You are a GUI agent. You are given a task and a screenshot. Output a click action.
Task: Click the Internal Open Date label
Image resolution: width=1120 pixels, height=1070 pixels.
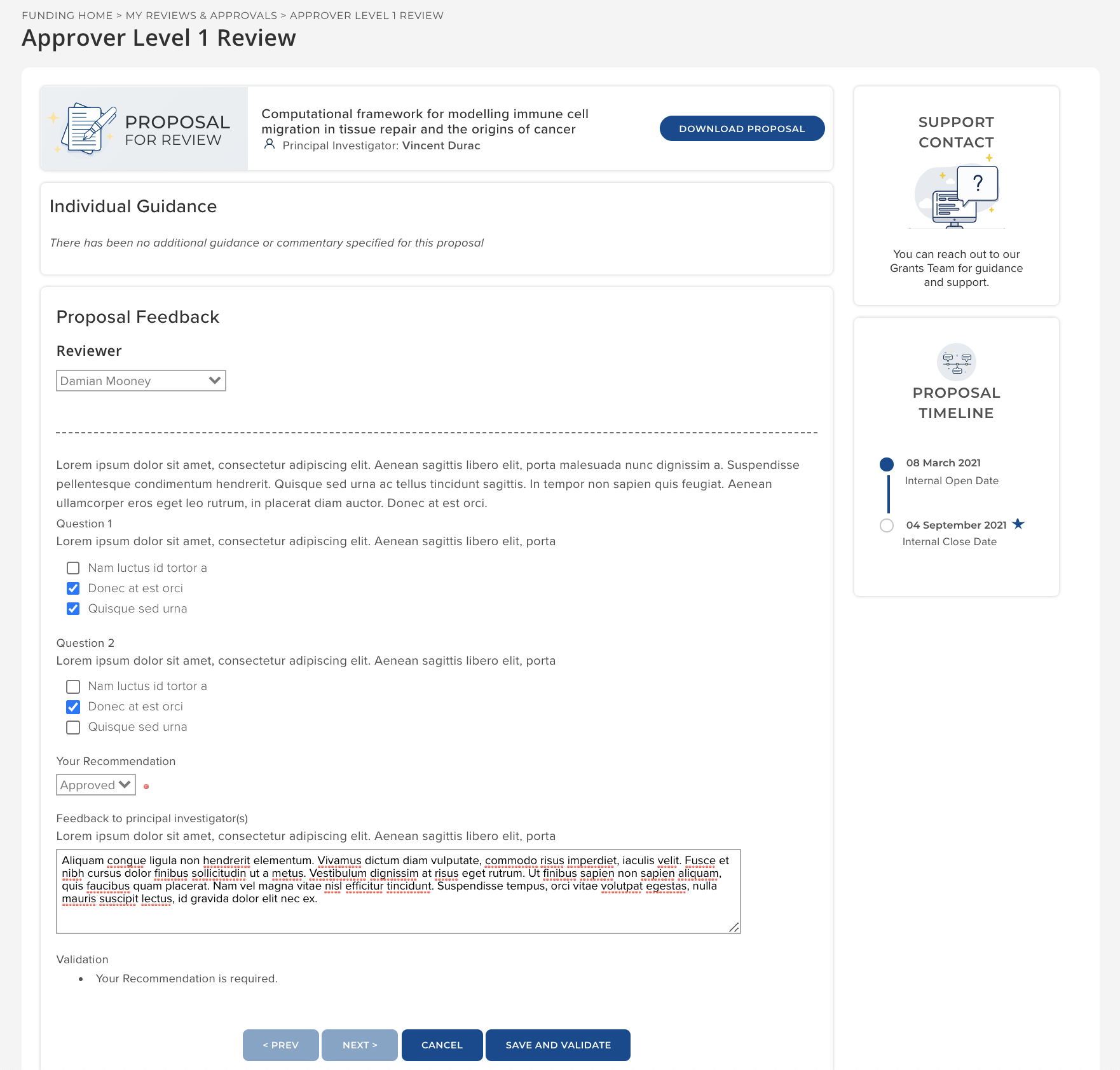pos(952,481)
